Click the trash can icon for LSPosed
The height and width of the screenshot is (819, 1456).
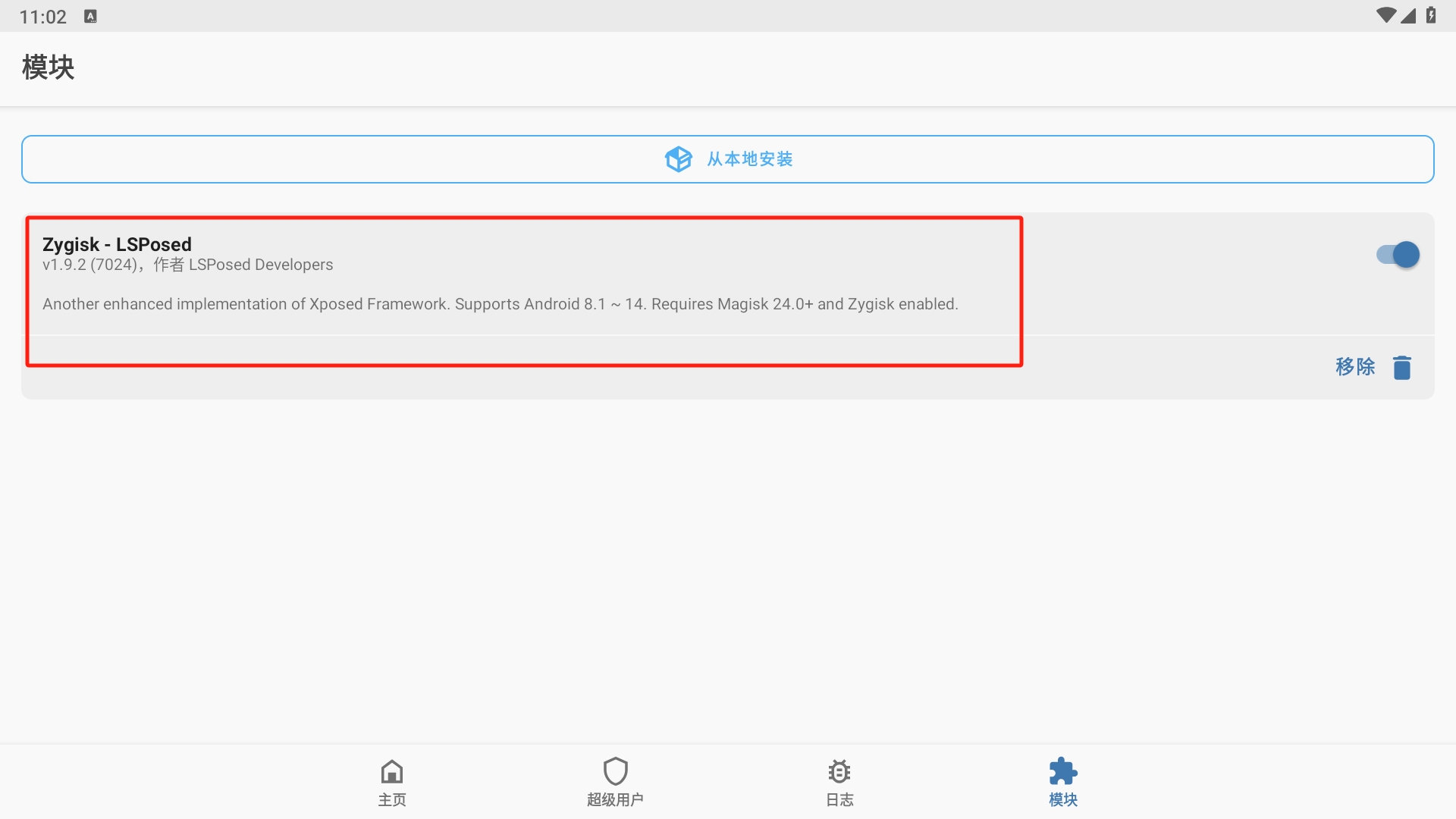tap(1402, 368)
